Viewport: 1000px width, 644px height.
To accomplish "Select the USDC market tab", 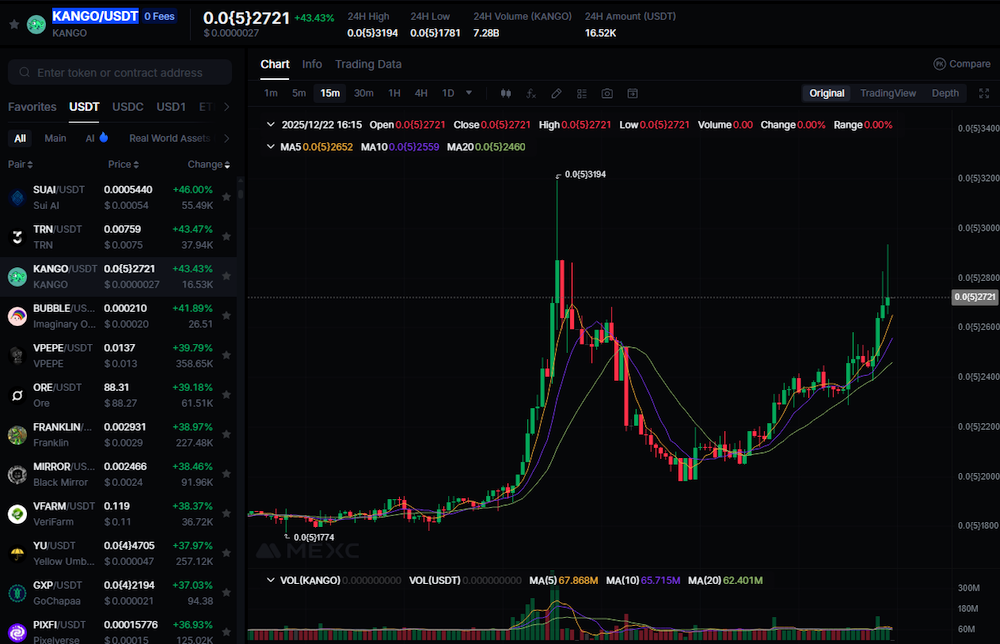I will (128, 107).
